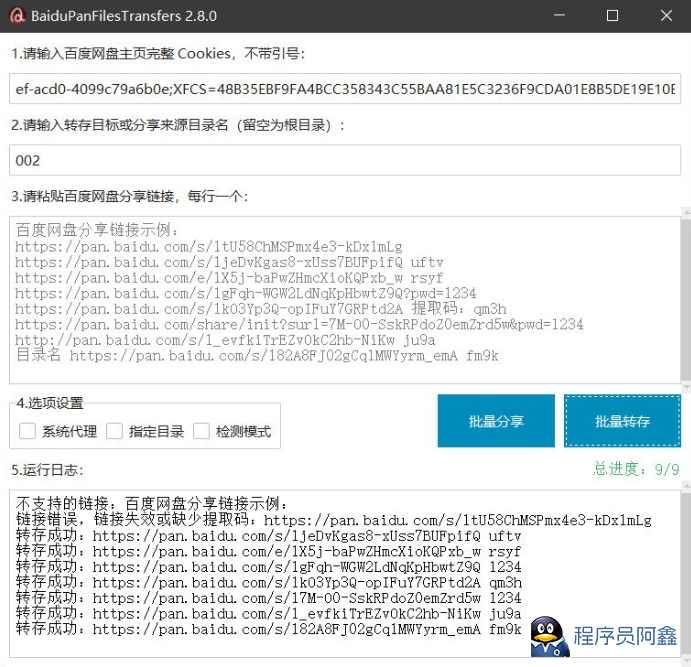
Task: Click the log line '不支持的链接'
Action: click(152, 503)
